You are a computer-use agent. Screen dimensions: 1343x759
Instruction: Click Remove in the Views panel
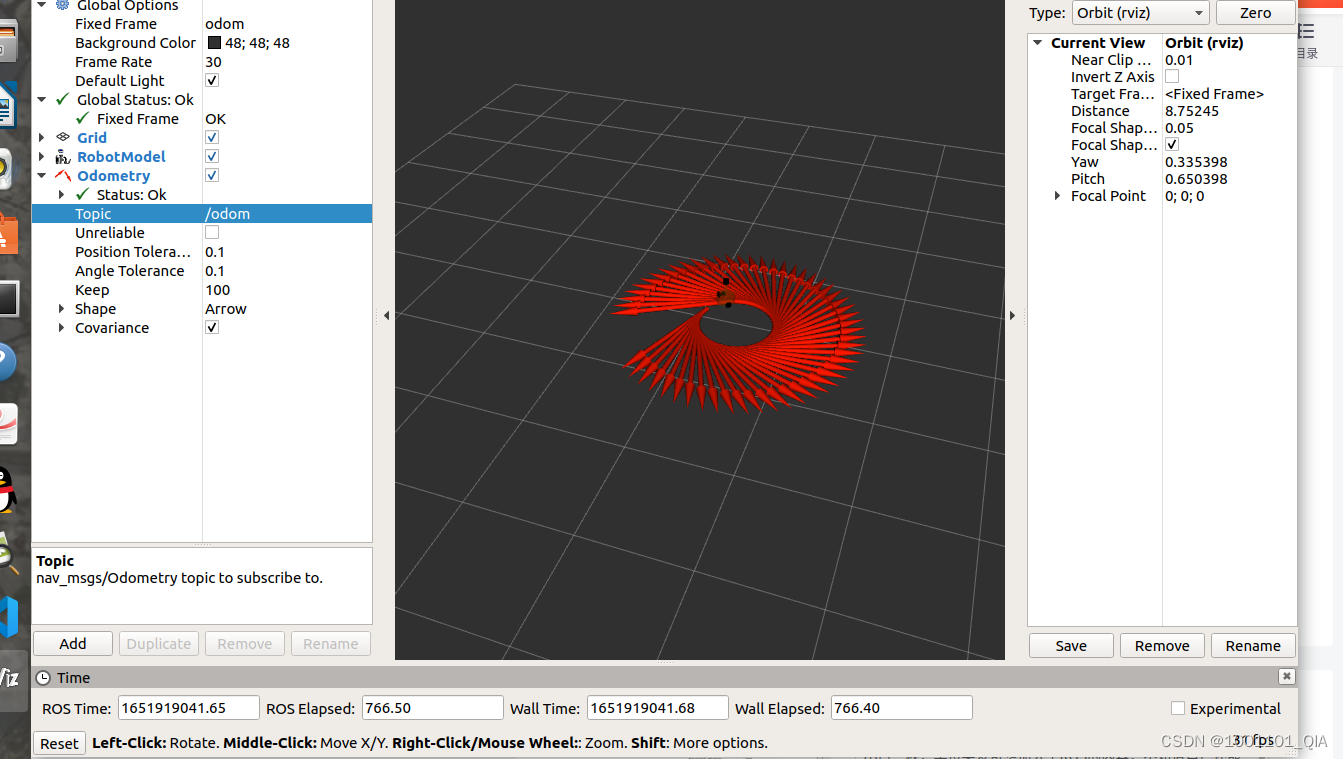[1162, 645]
